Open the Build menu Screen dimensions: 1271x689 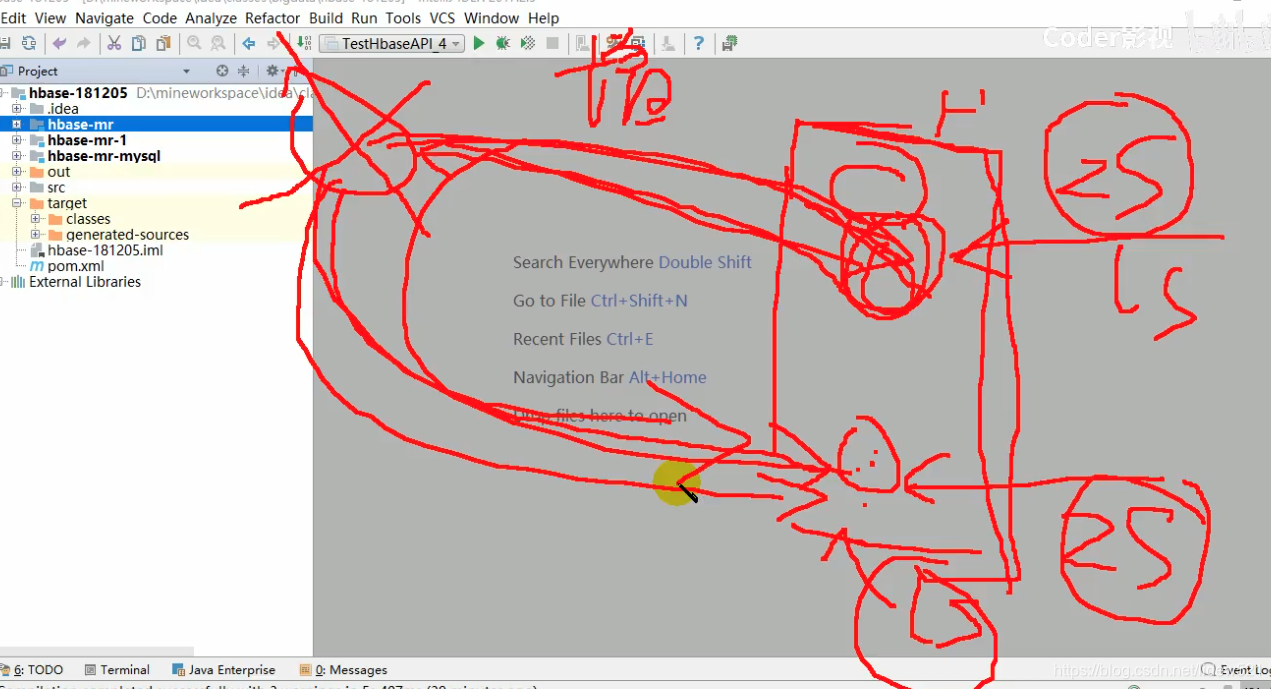[326, 18]
